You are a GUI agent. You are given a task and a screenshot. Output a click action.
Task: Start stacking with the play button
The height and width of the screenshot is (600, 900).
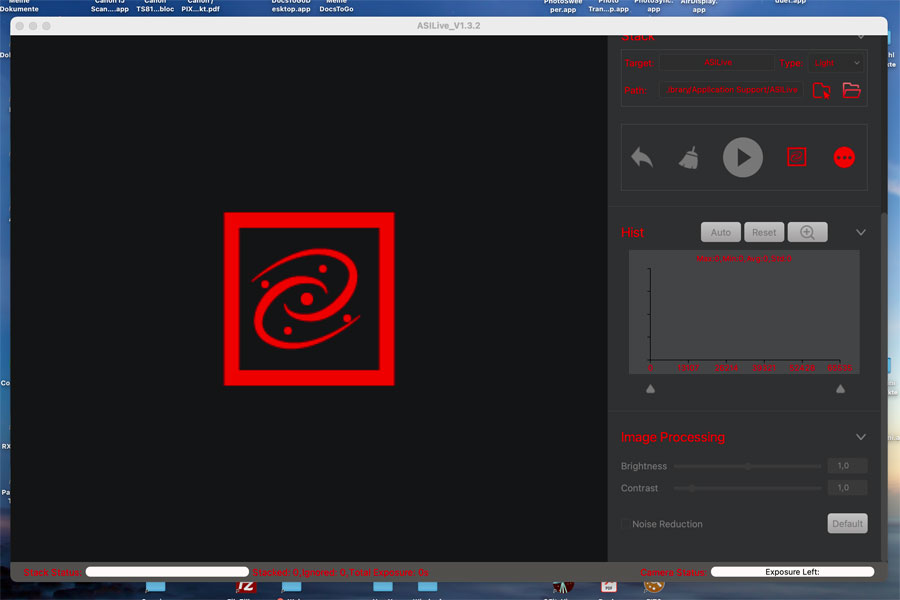743,157
